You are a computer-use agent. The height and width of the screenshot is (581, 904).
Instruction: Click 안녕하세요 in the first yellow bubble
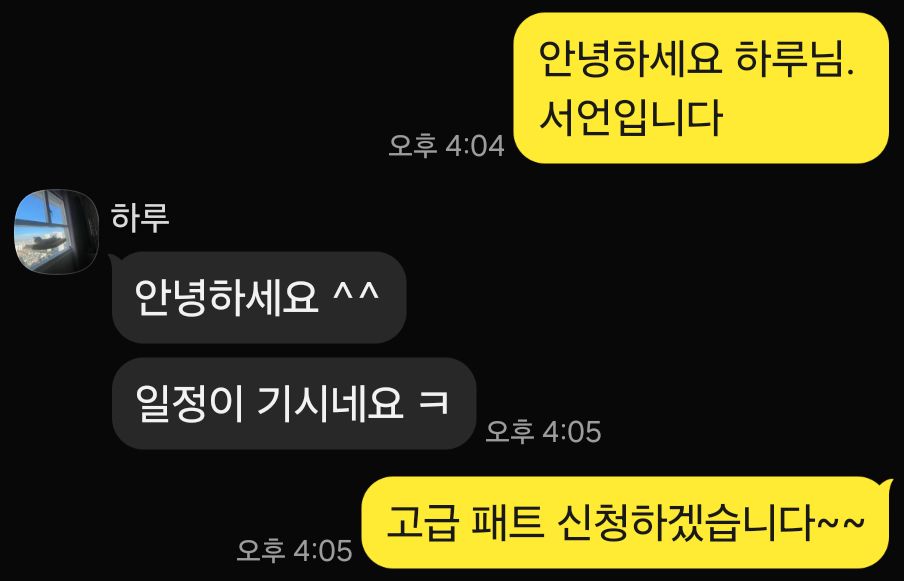(630, 59)
